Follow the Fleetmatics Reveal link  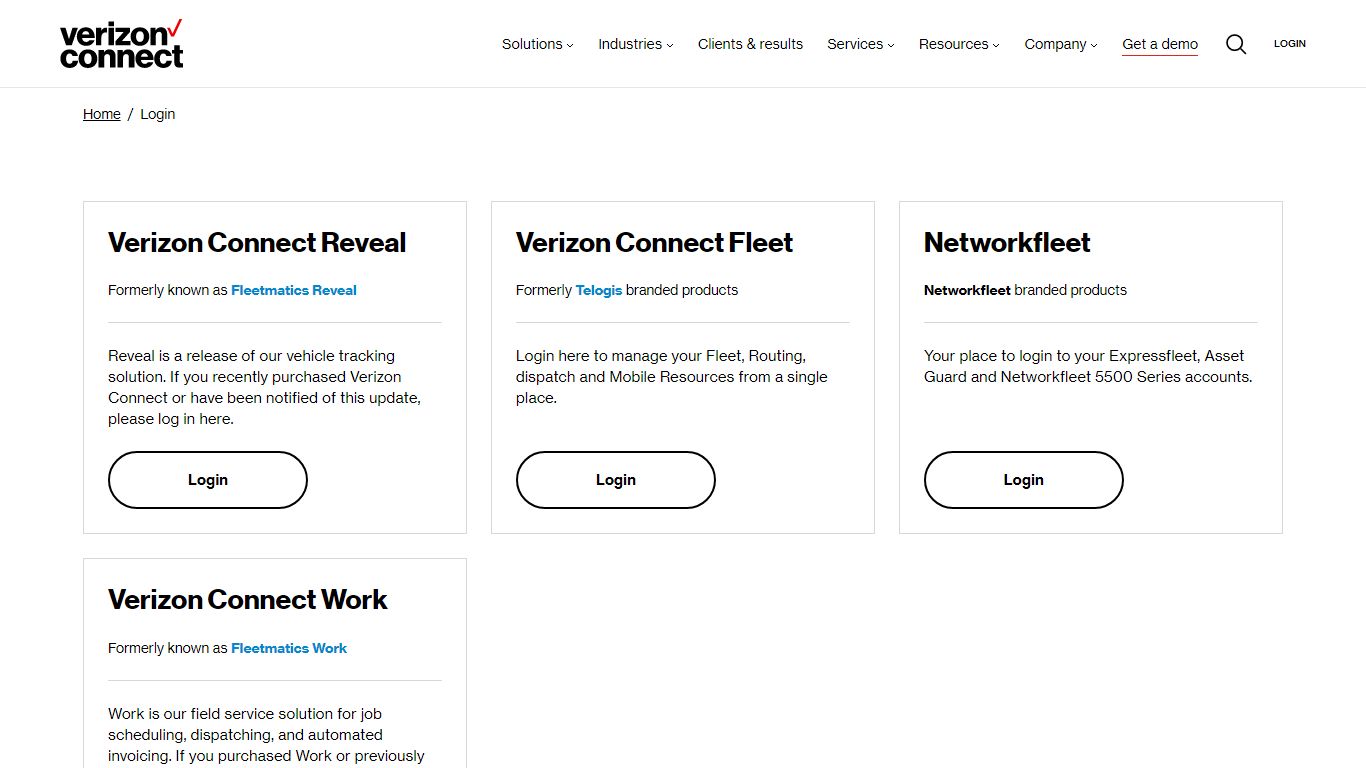(x=294, y=290)
